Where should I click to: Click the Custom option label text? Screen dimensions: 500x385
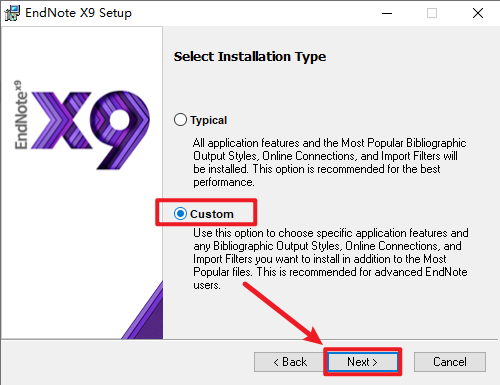(x=212, y=214)
